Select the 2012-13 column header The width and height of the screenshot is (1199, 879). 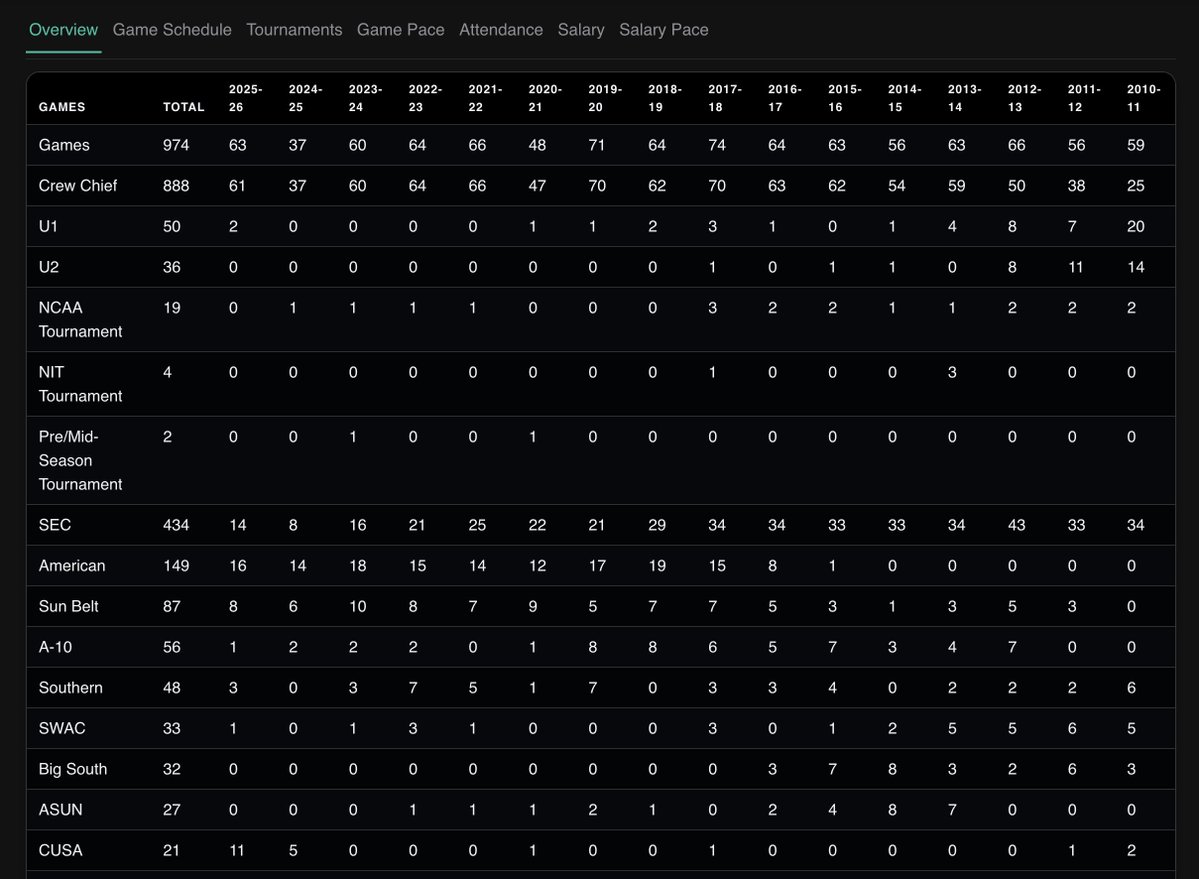click(1025, 98)
